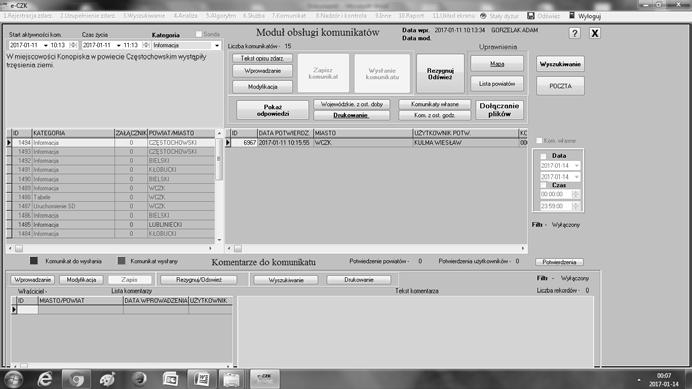Open the 4.Analiza menu
Viewport: 692px width, 389px height.
point(185,15)
